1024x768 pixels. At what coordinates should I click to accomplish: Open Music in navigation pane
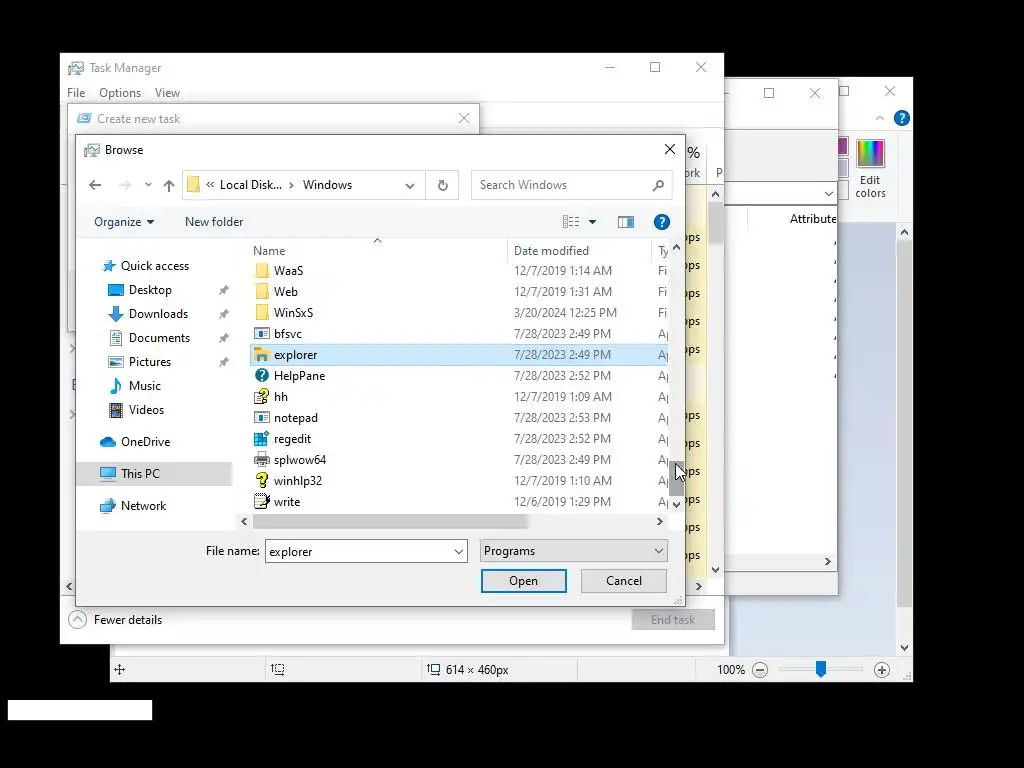tap(144, 386)
